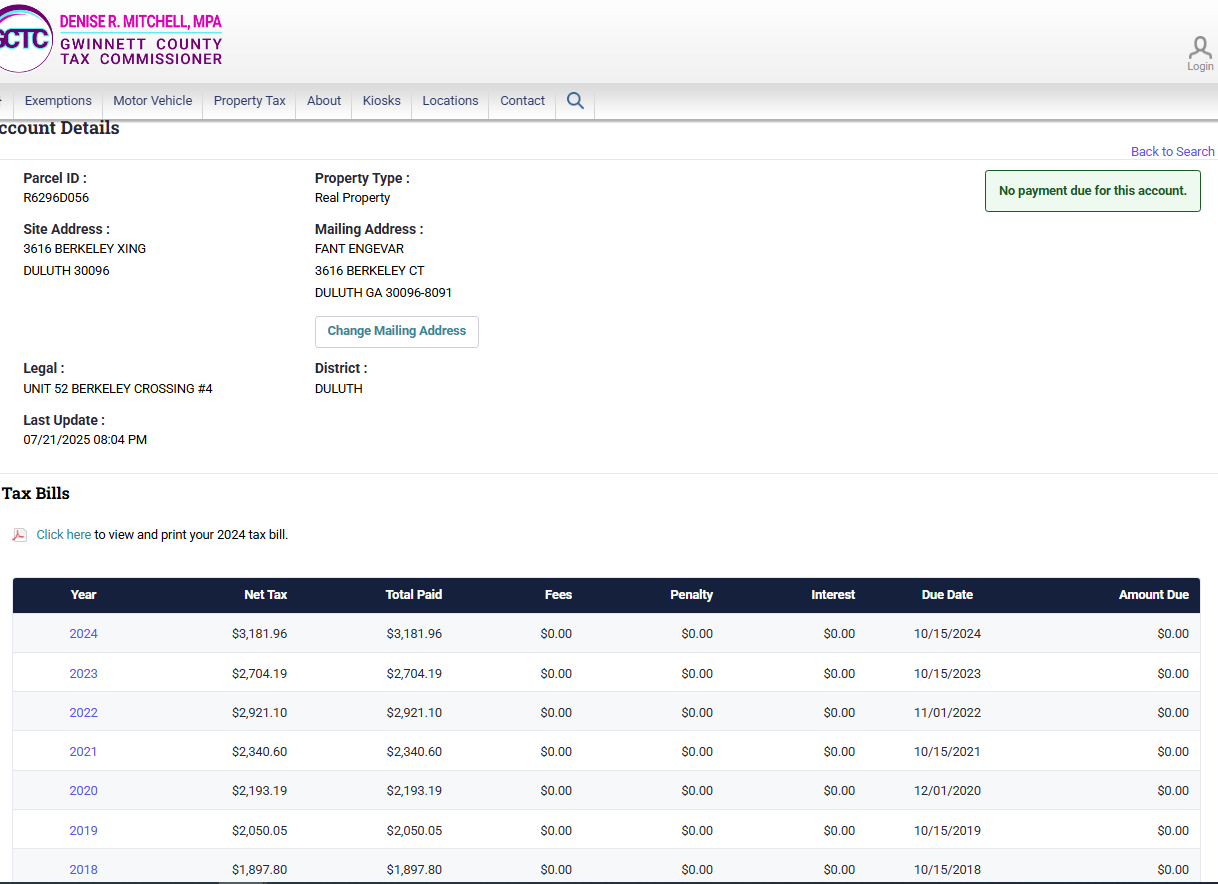Select the 2021 tax year row link

click(x=83, y=752)
